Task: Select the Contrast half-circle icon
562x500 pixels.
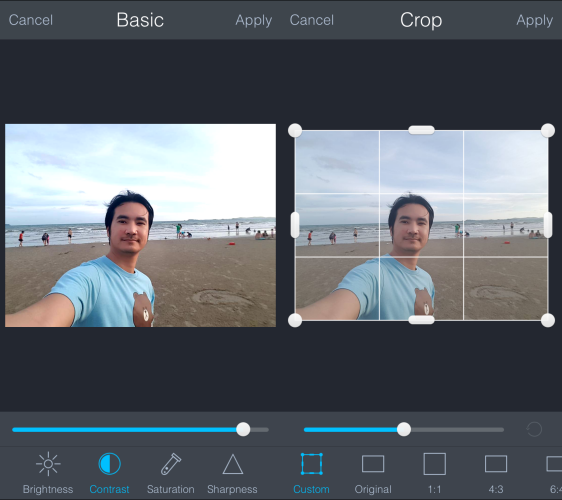Action: tap(109, 464)
